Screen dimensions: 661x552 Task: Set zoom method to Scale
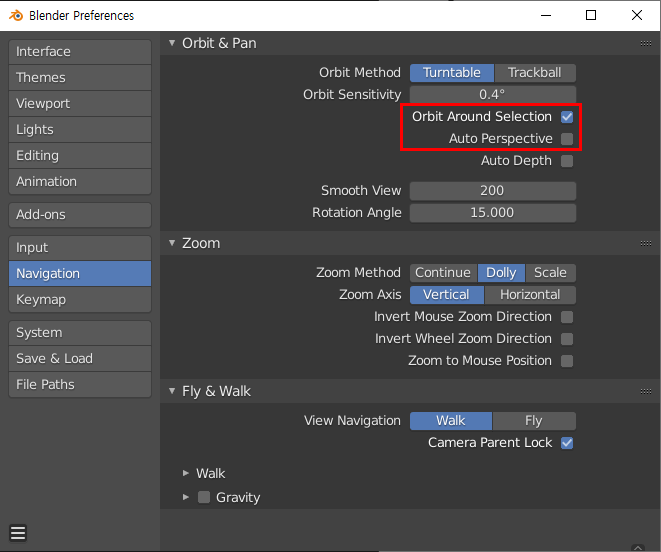tap(551, 273)
